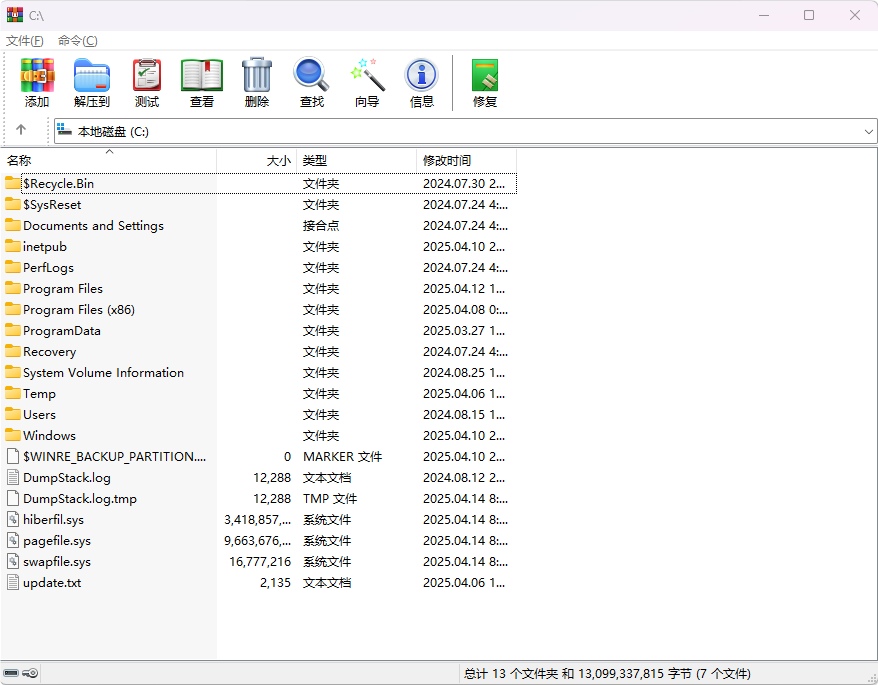This screenshot has width=878, height=685.
Task: Select the Windows folder icon
Action: [12, 435]
